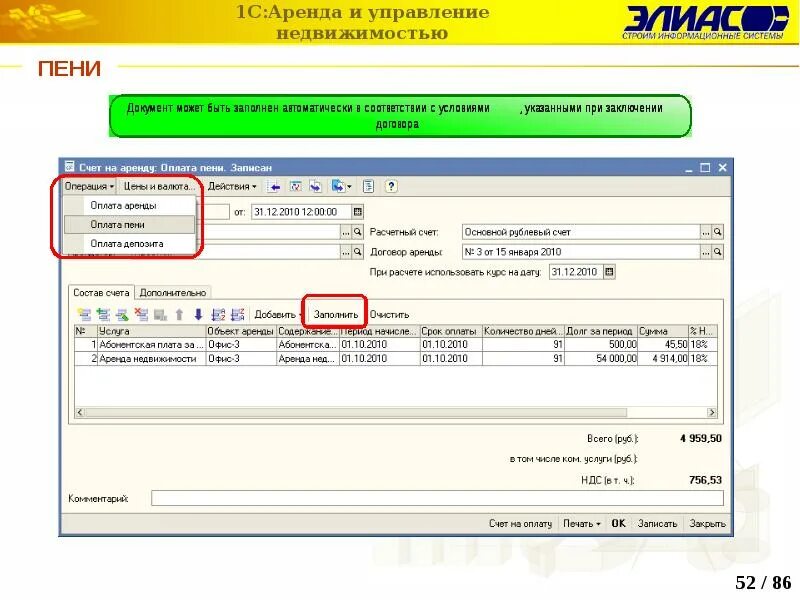Viewport: 800px width, 600px height.
Task: Click cell with debt 54 000,00
Action: 601,359
